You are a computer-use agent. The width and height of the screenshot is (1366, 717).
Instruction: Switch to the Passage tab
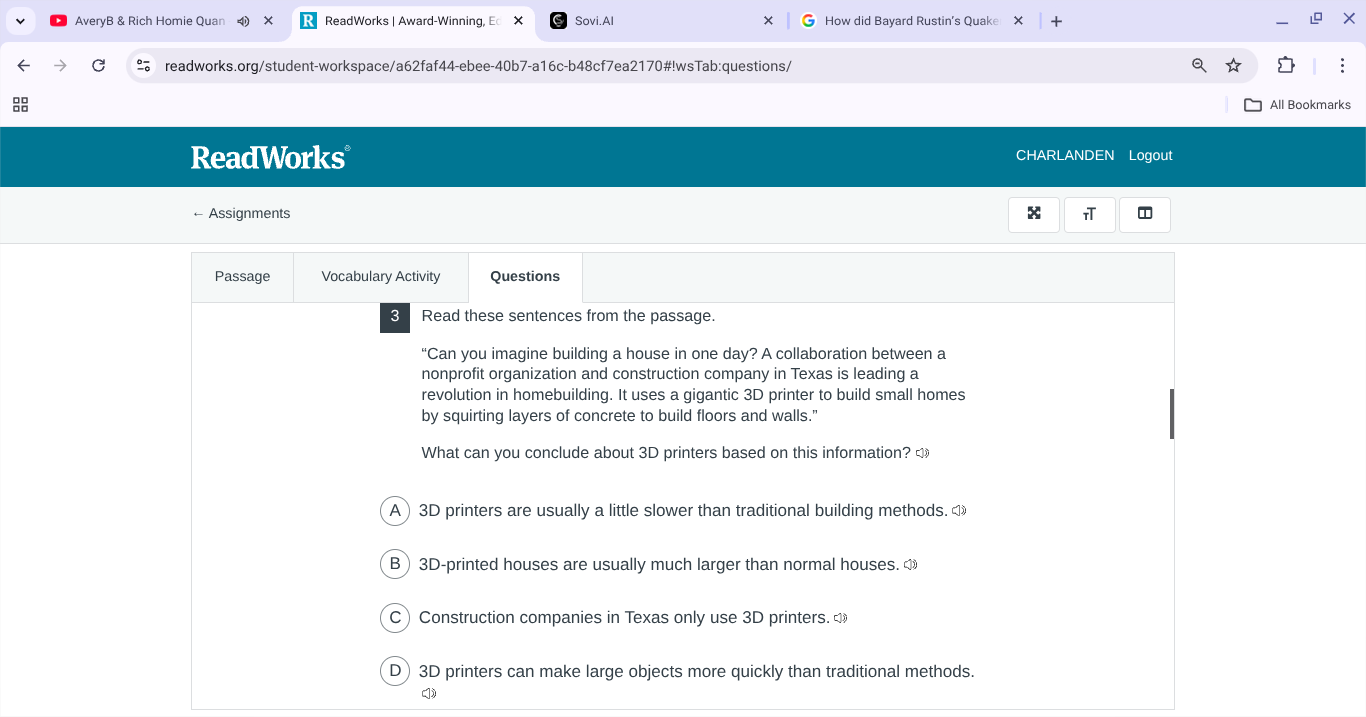coord(242,277)
